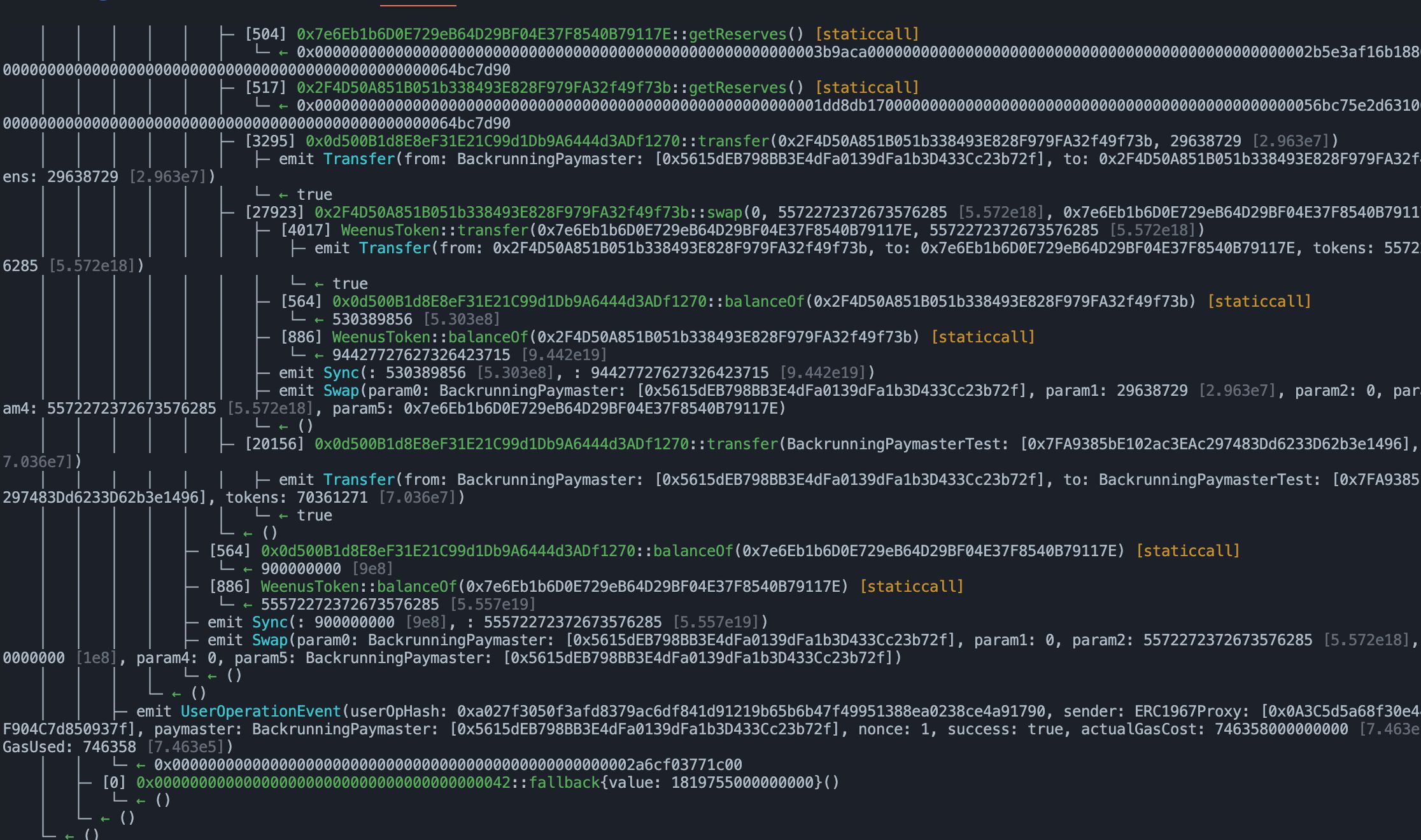Click the swap function name

[725, 212]
